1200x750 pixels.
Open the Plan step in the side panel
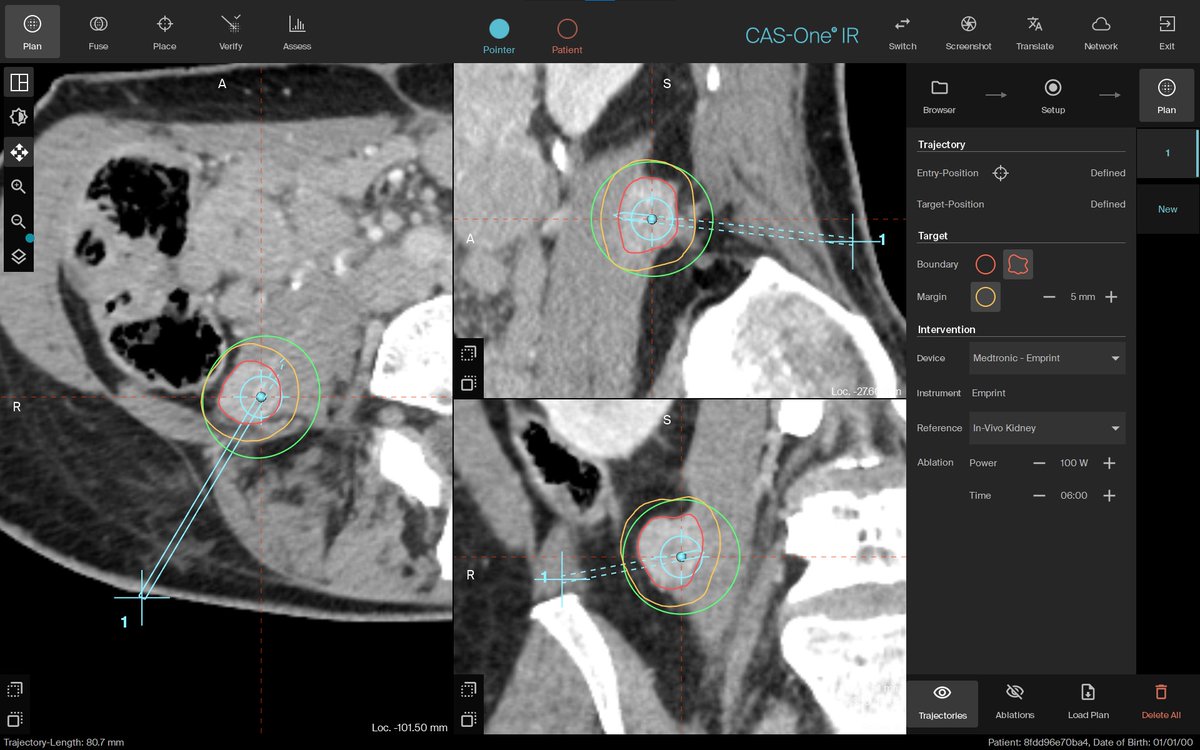[1166, 96]
